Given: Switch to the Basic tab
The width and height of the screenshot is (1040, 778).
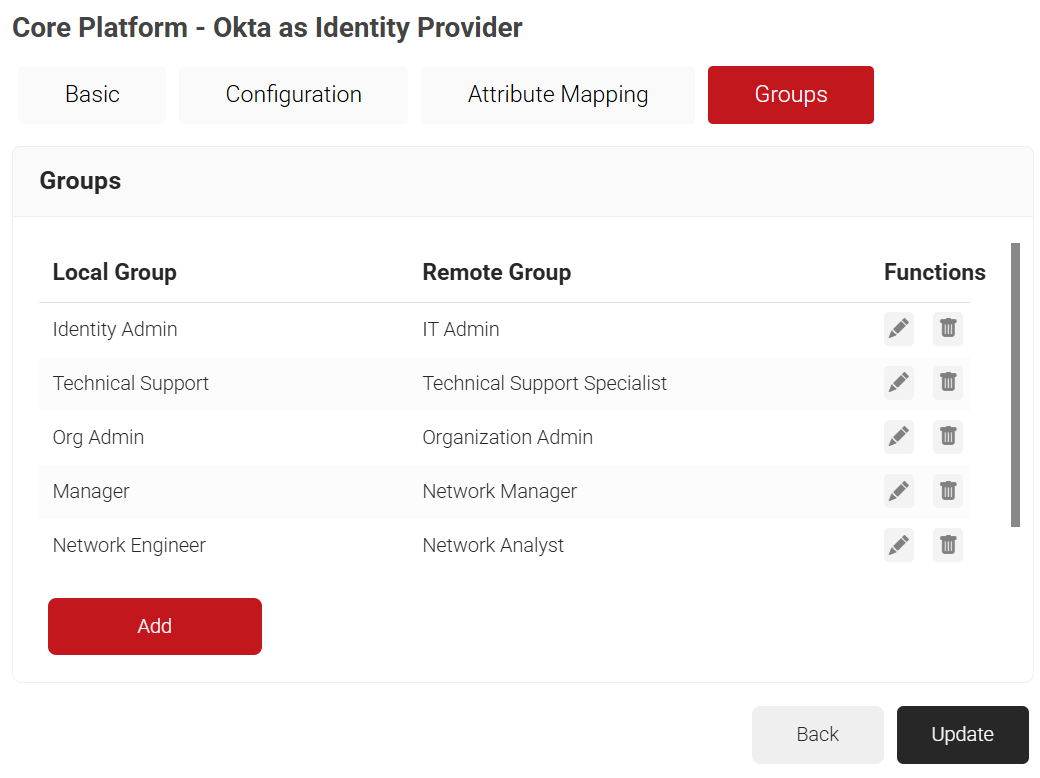Looking at the screenshot, I should (92, 95).
